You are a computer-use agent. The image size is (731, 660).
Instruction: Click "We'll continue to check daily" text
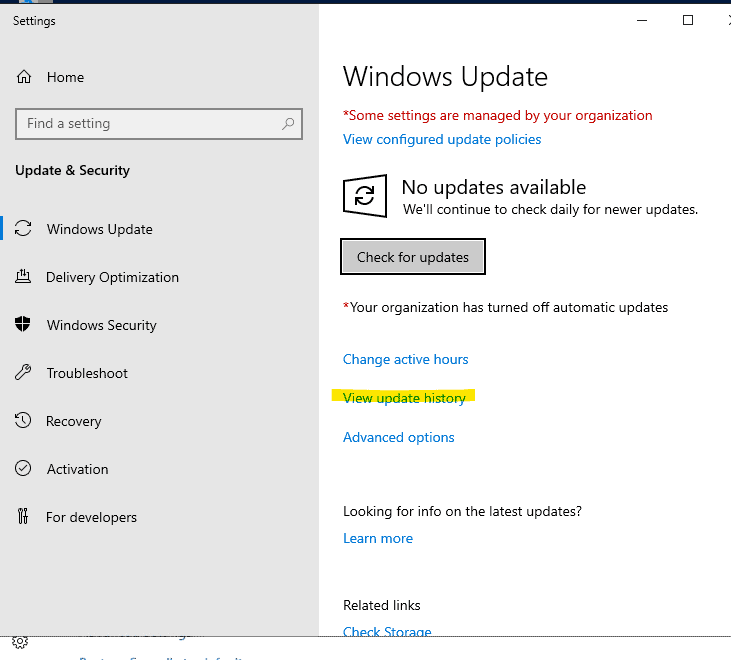pyautogui.click(x=550, y=209)
